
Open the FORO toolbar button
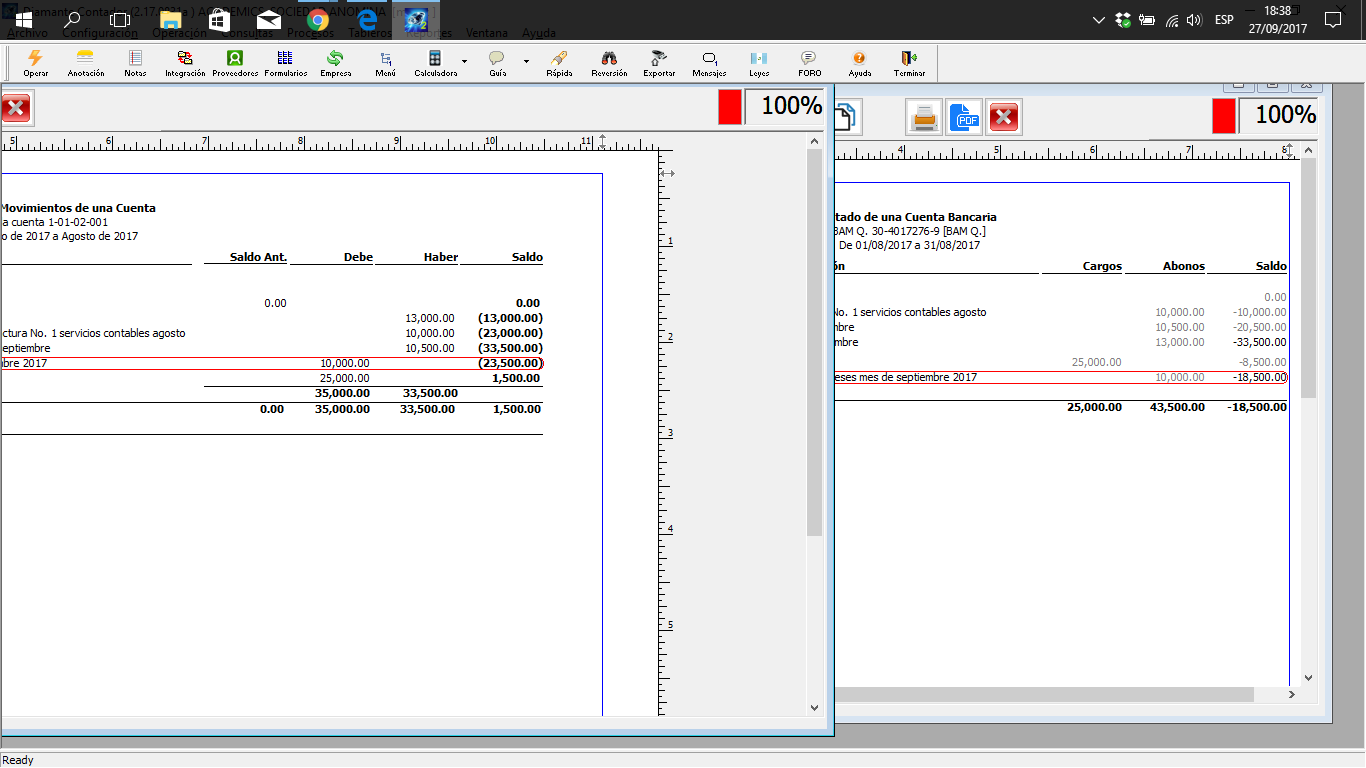tap(809, 63)
